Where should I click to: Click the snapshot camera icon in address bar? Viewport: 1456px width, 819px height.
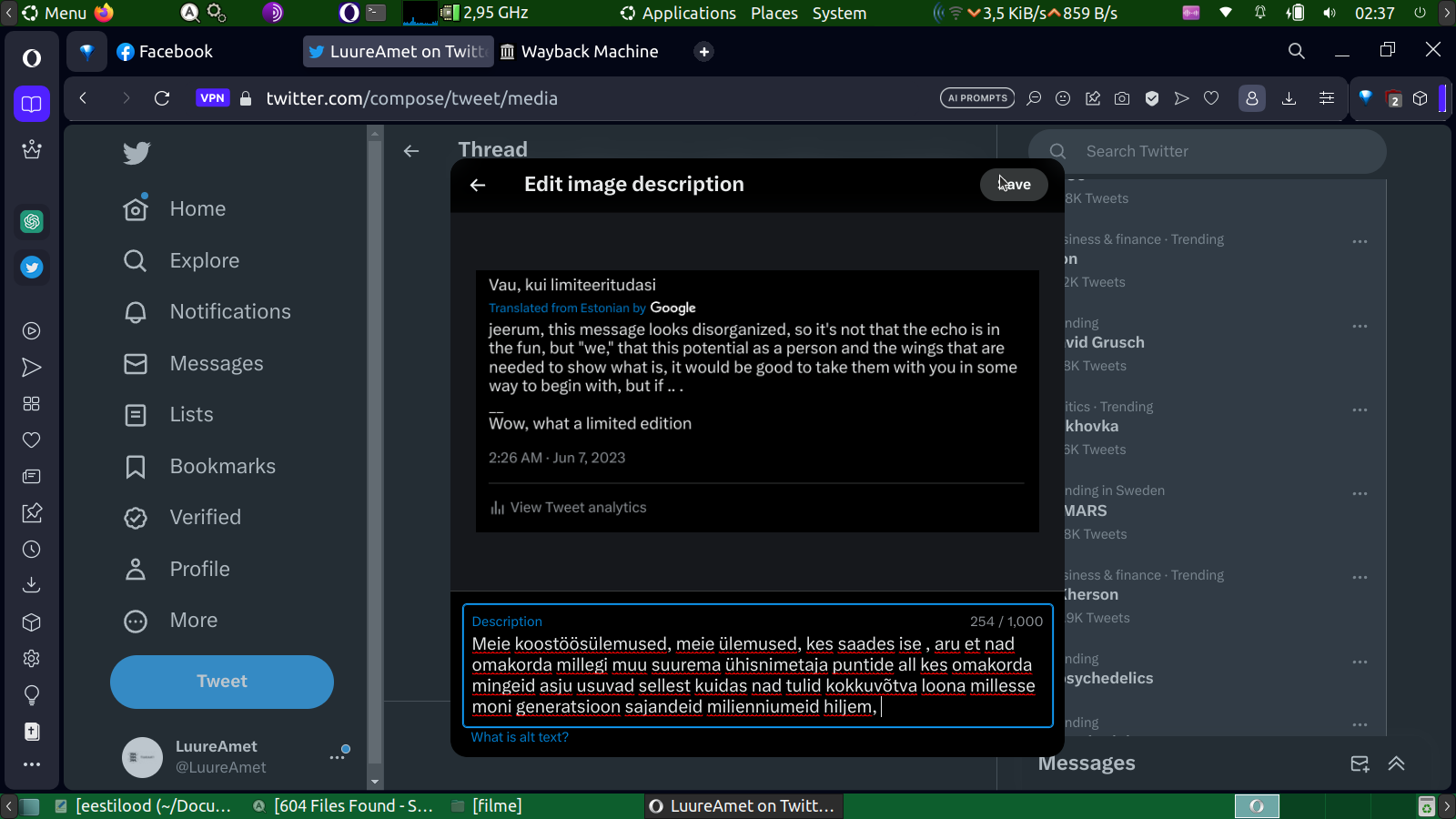1122,98
